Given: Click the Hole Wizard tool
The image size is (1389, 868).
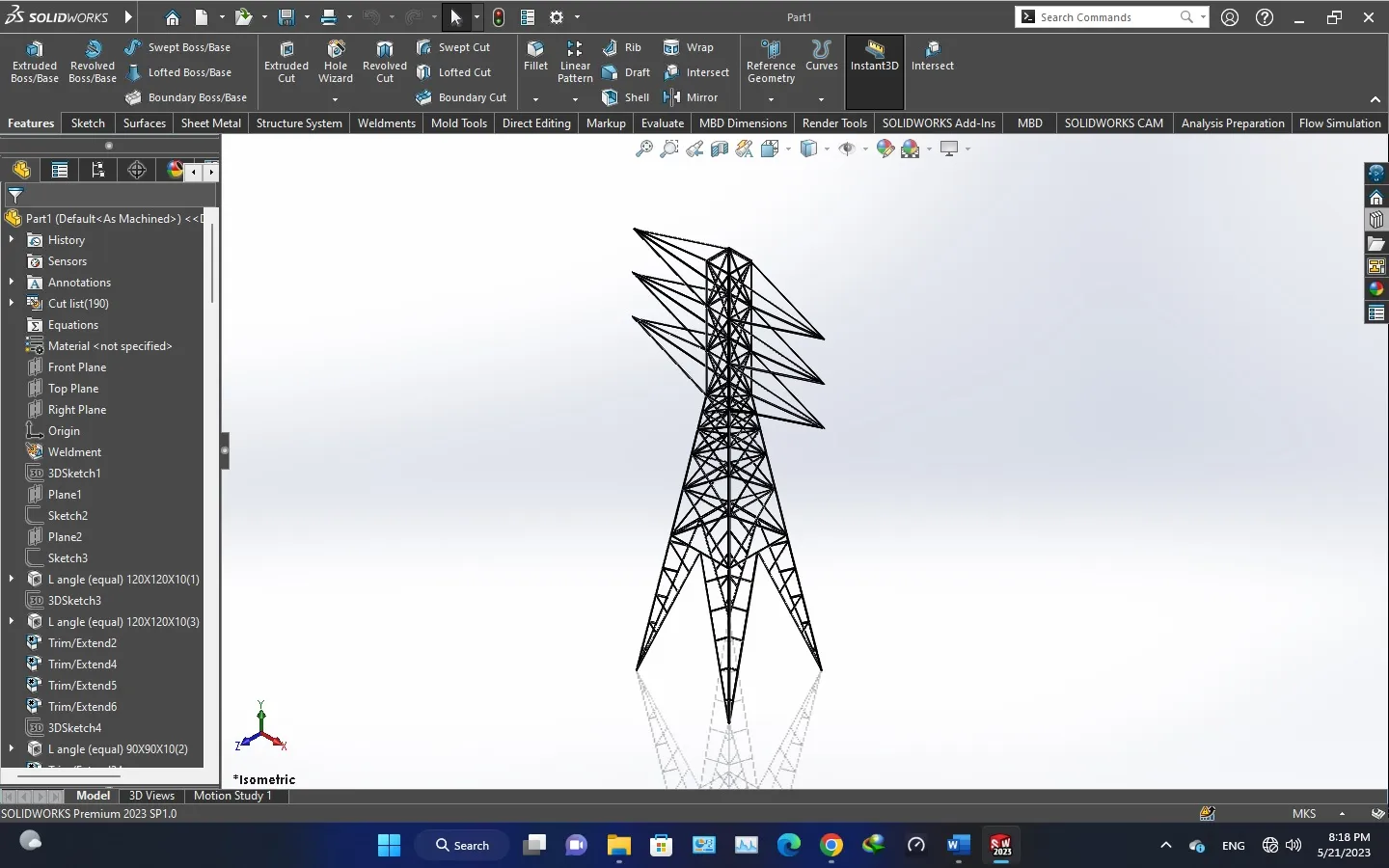Looking at the screenshot, I should 335,62.
